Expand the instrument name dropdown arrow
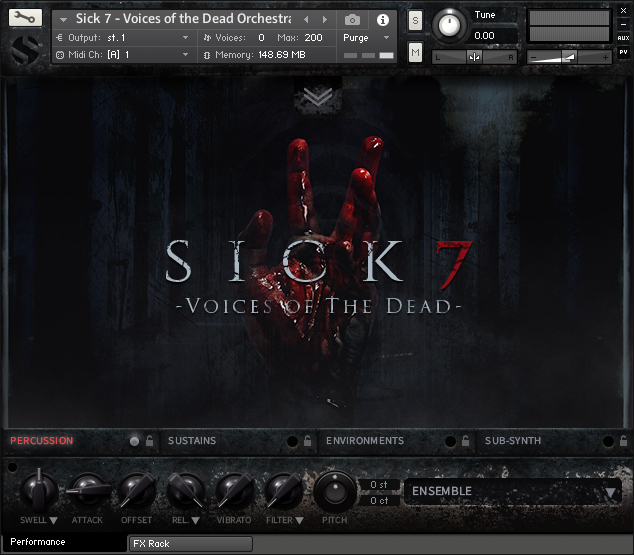The image size is (634, 555). click(63, 19)
